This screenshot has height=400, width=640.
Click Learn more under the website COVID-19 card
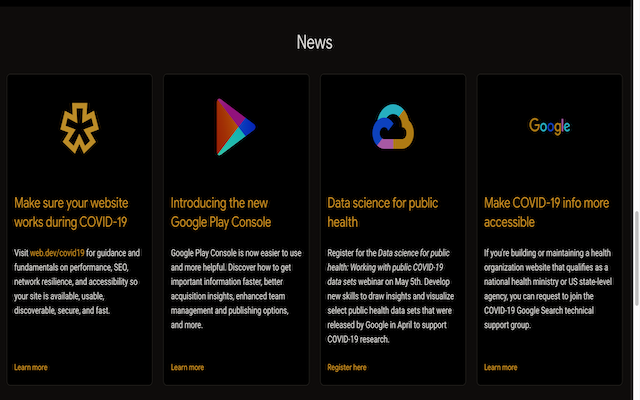click(31, 367)
